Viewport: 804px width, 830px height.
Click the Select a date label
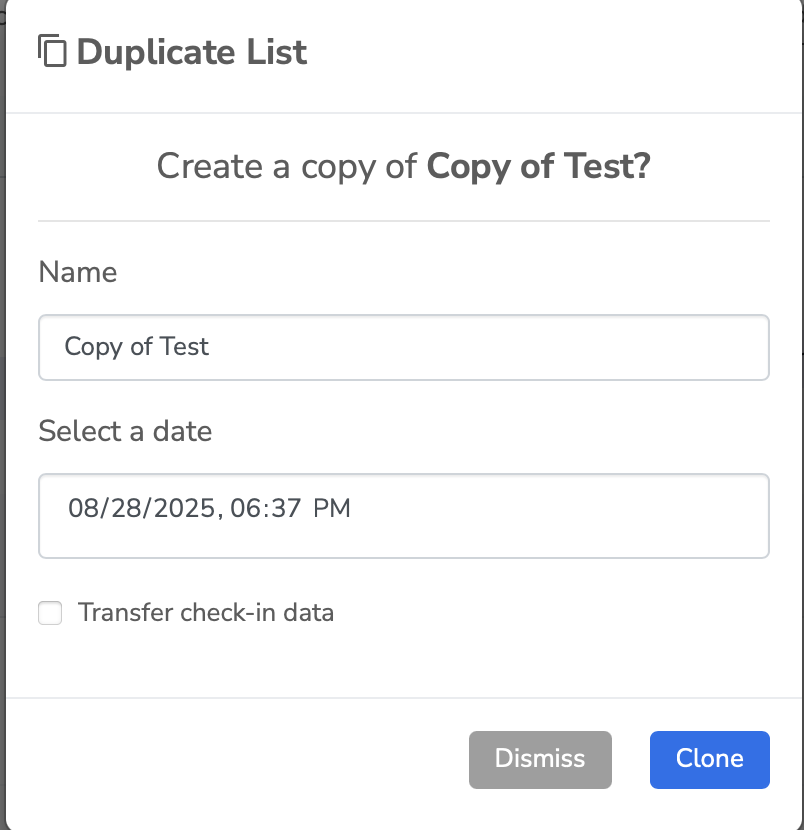pyautogui.click(x=125, y=431)
